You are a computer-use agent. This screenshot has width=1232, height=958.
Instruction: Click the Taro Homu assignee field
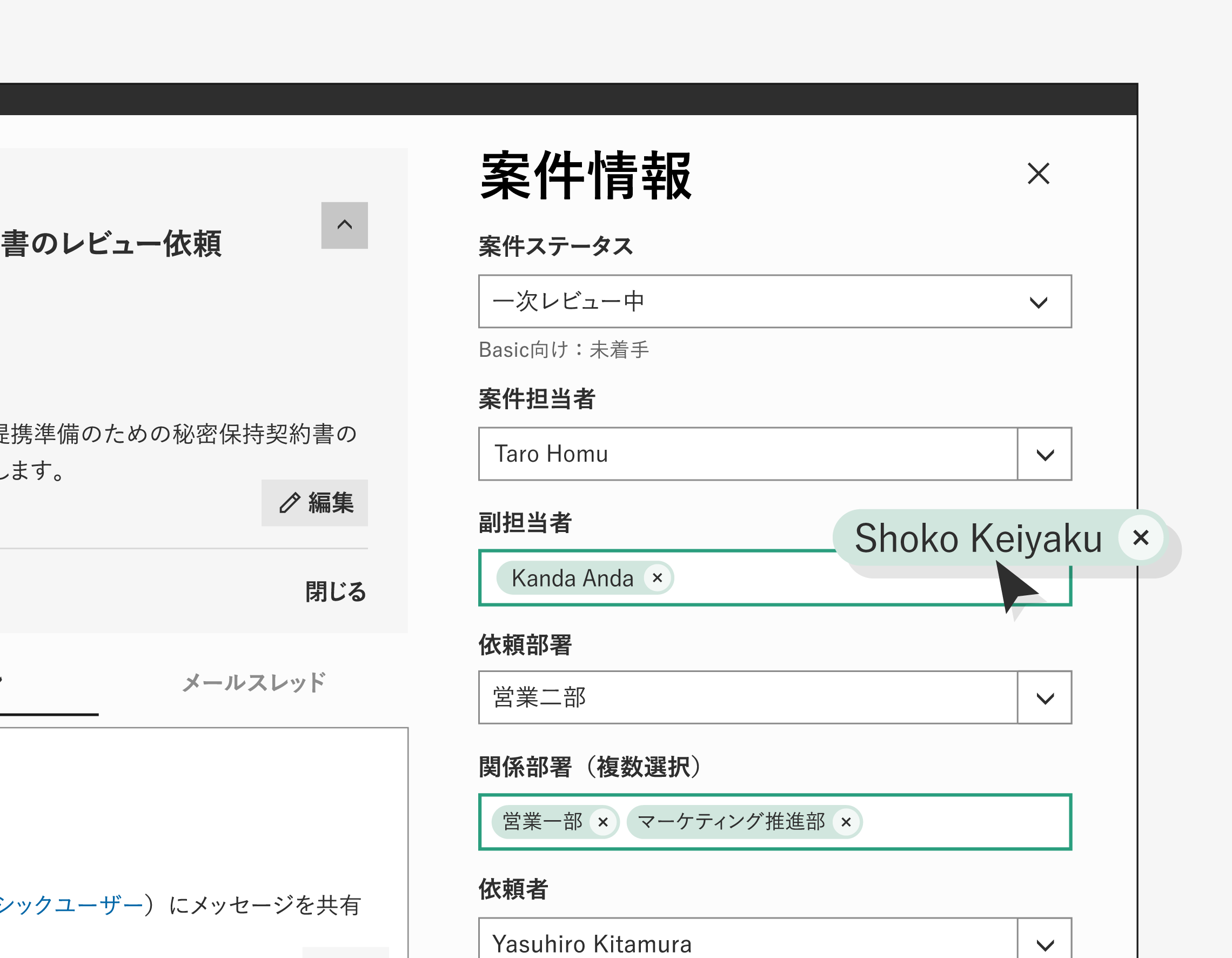click(x=748, y=454)
